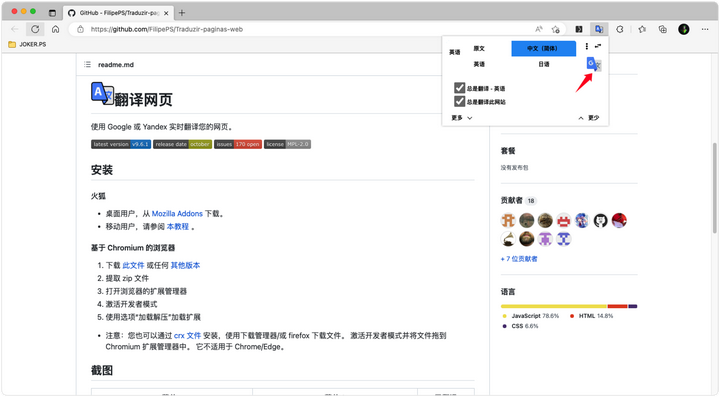
Task: Go to browser home page icon
Action: click(x=55, y=29)
